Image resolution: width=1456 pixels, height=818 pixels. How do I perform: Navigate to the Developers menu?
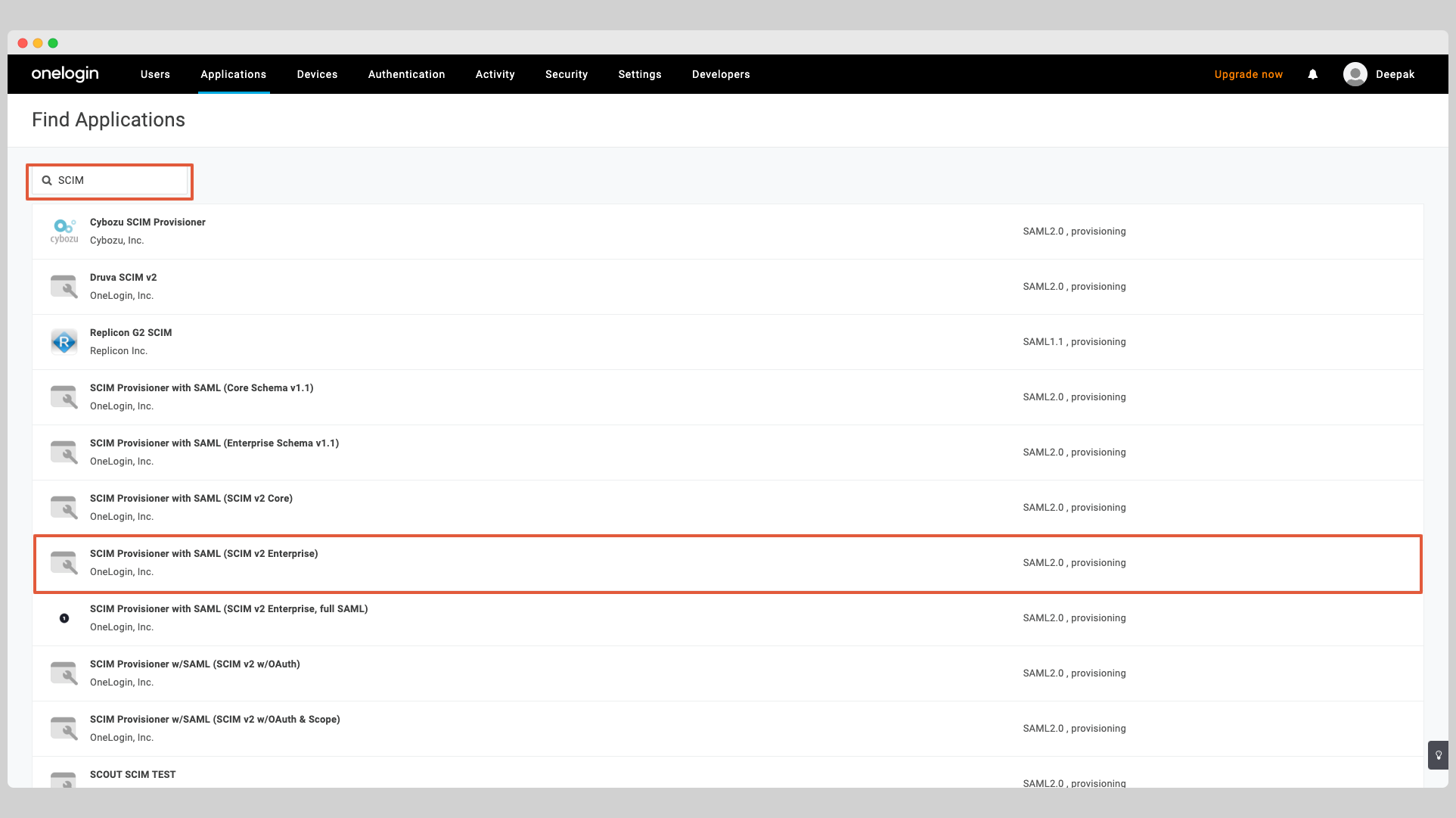720,74
